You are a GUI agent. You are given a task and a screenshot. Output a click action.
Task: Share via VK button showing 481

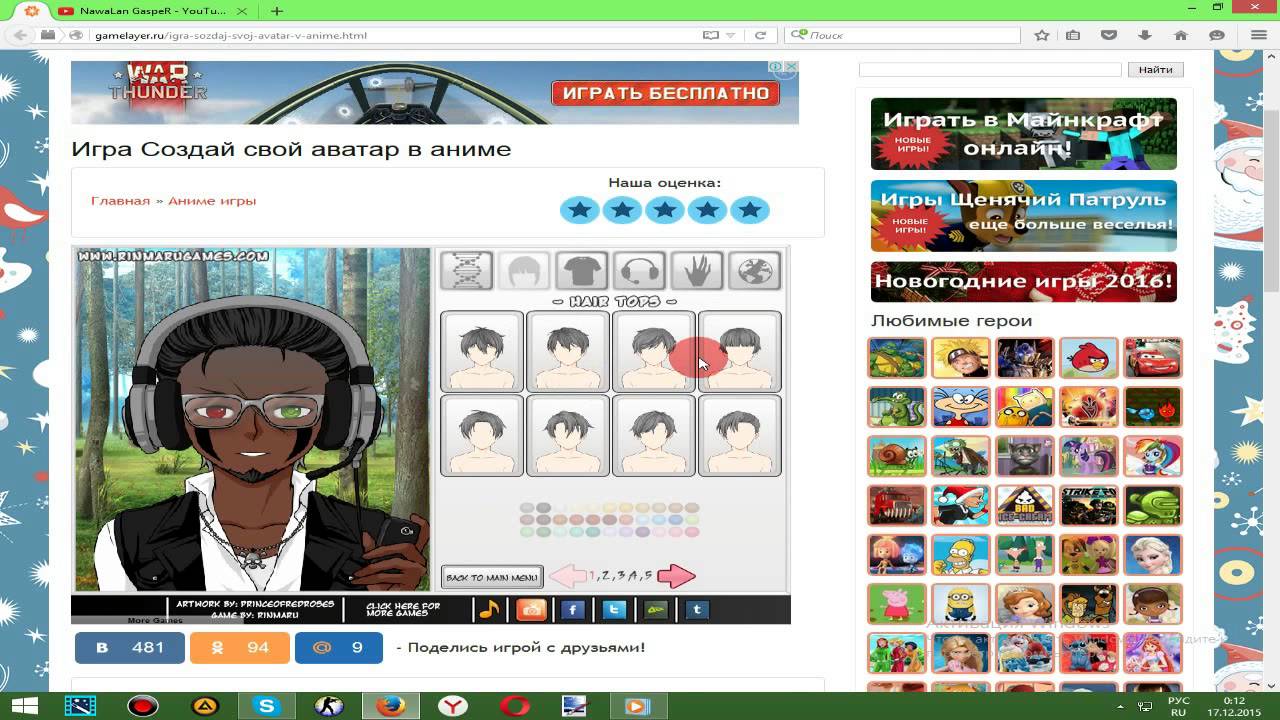[130, 647]
